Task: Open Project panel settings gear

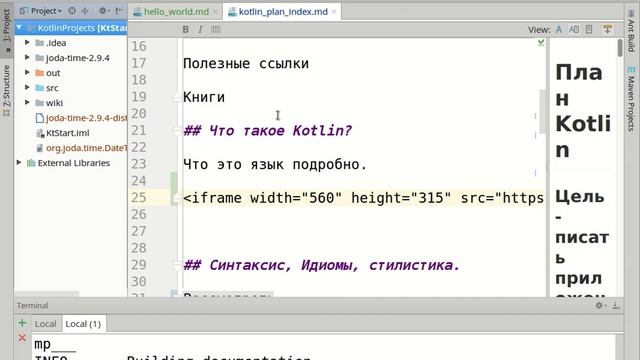Action: pos(103,11)
